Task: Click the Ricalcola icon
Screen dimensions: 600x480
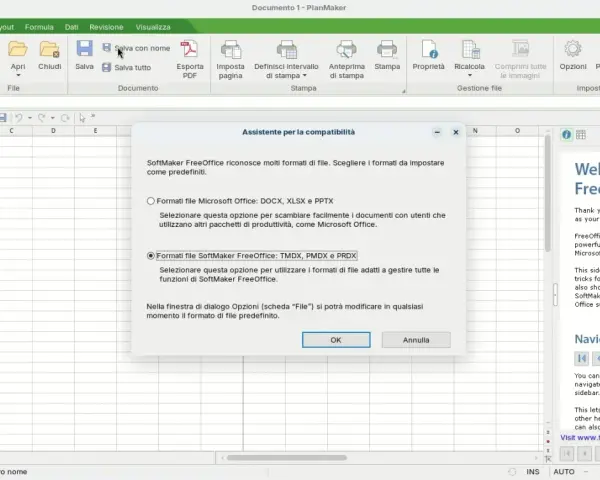Action: point(470,49)
